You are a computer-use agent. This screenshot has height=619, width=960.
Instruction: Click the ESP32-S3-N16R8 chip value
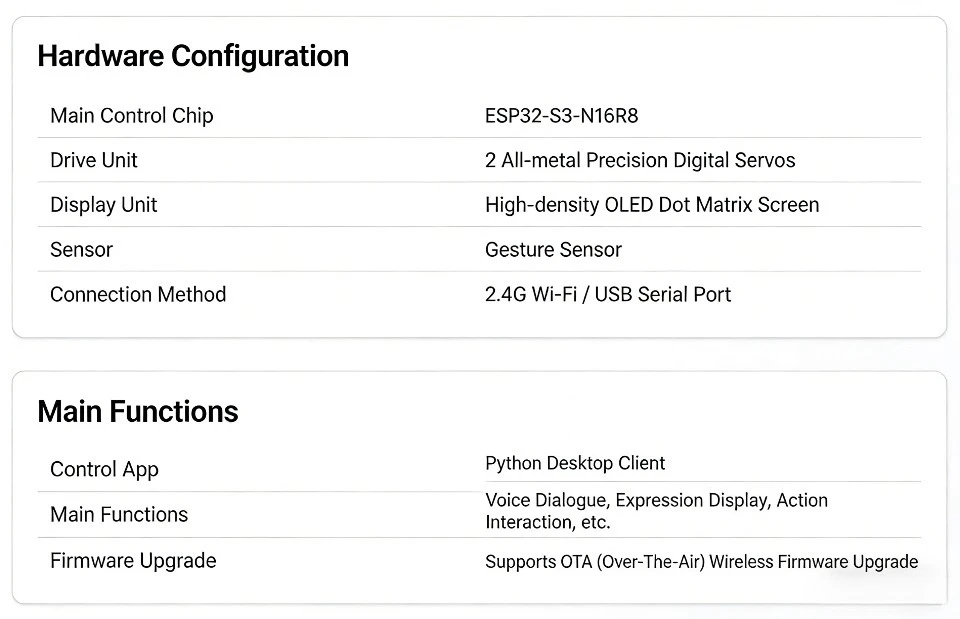(561, 116)
